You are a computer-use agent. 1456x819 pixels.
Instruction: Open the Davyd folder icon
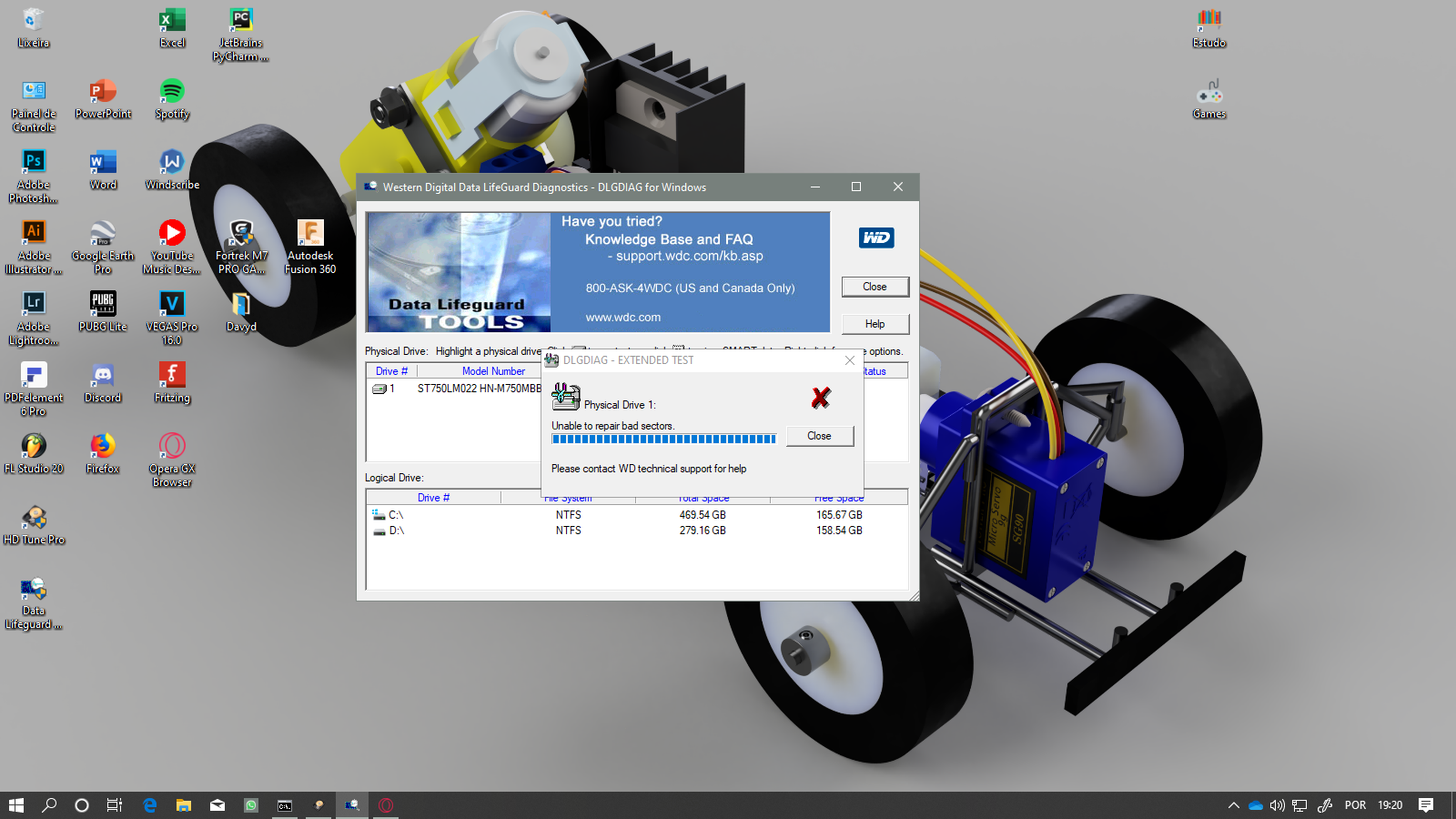click(241, 311)
